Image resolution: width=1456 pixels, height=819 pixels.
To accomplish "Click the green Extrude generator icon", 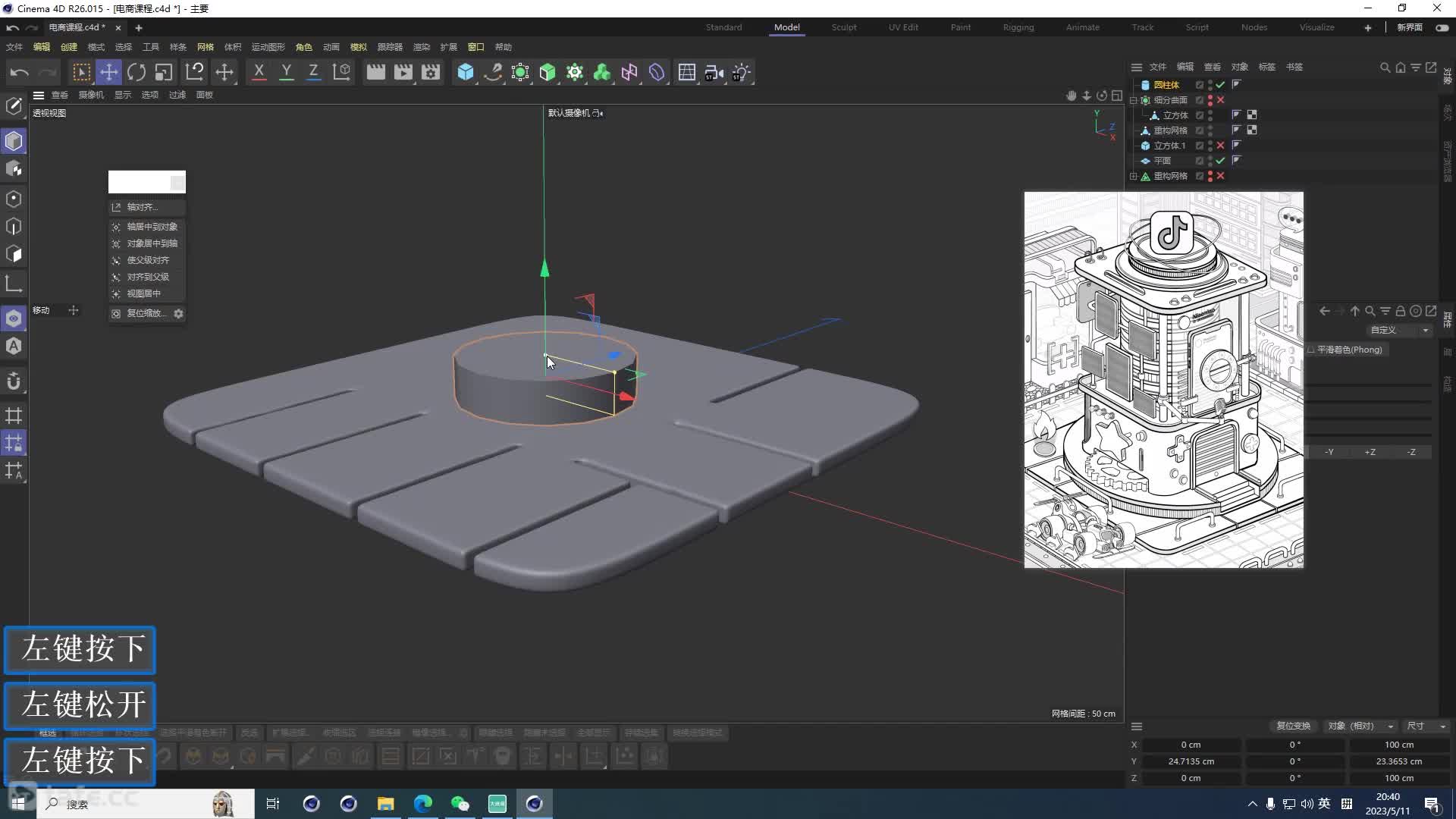I will [x=548, y=72].
